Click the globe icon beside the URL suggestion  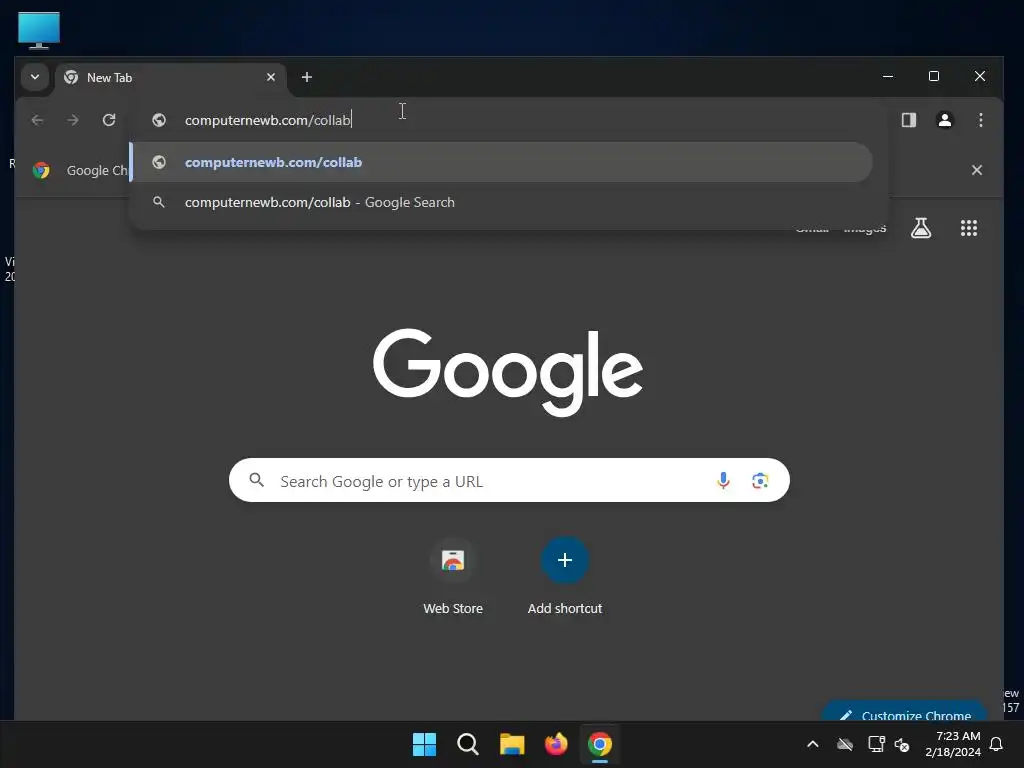159,162
